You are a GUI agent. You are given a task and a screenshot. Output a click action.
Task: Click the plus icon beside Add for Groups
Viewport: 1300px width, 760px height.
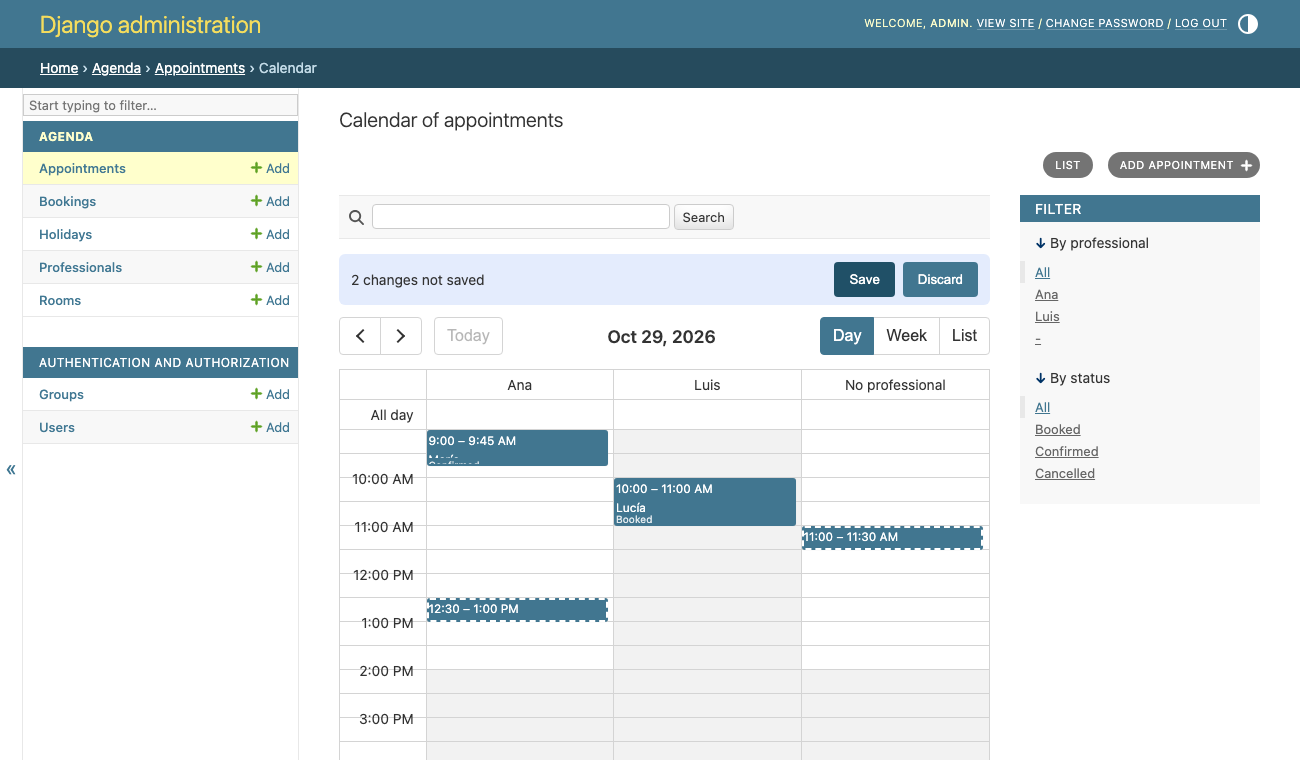pyautogui.click(x=256, y=394)
